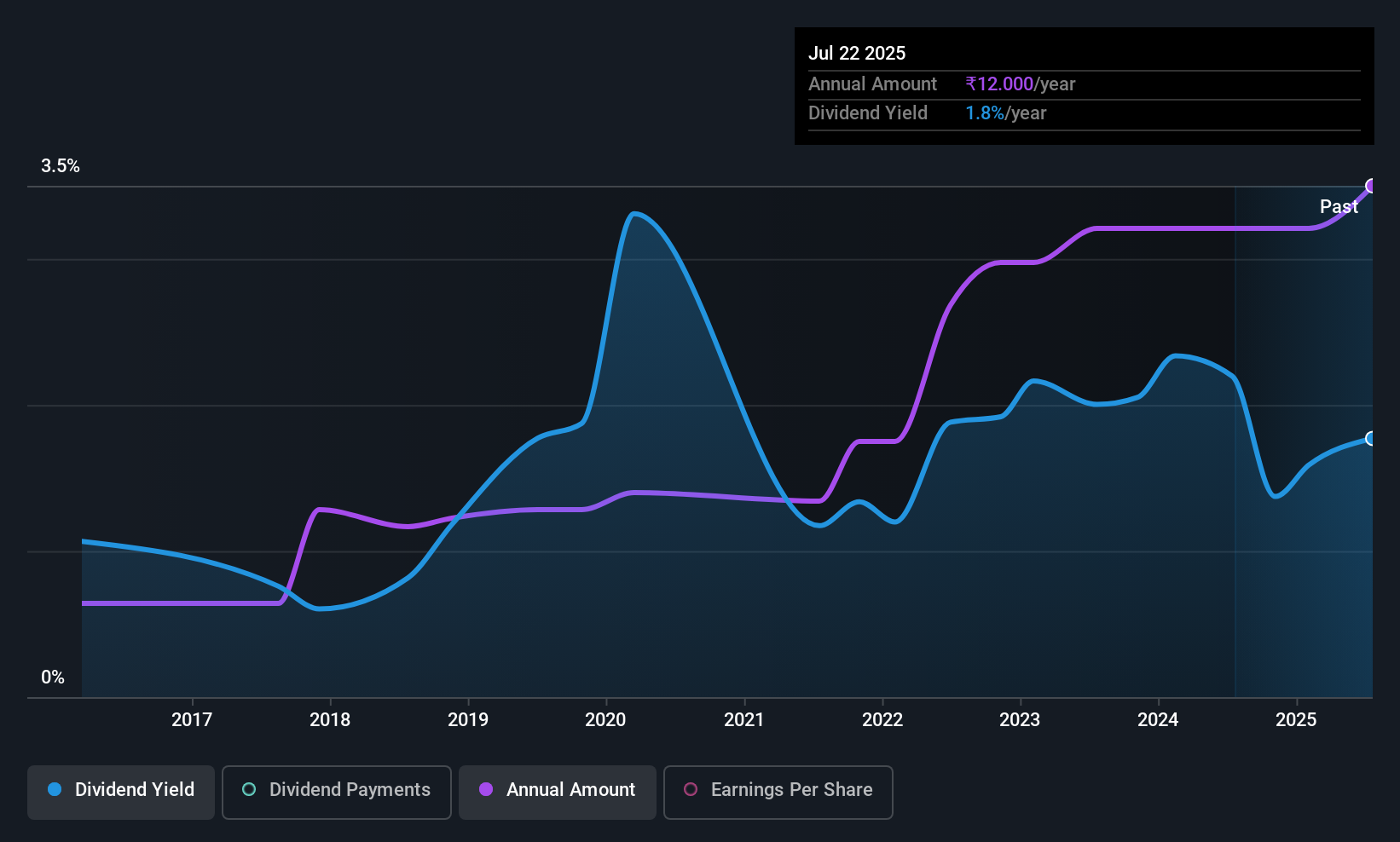Click the 1.8%/year dividend yield value
The width and height of the screenshot is (1400, 842).
pyautogui.click(x=1005, y=113)
